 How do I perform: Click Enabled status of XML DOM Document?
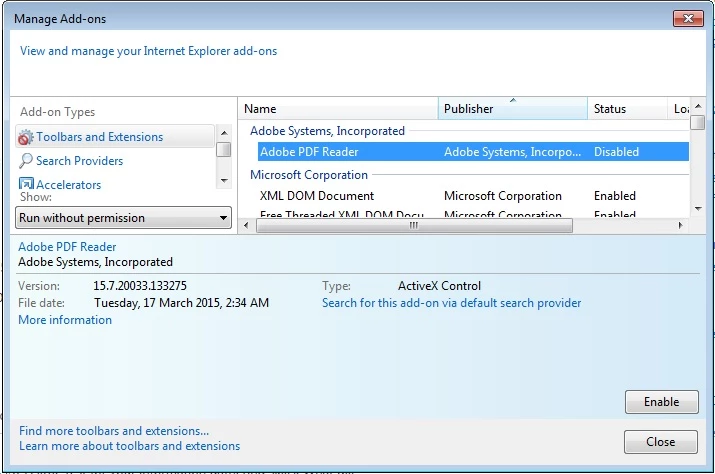pyautogui.click(x=615, y=196)
